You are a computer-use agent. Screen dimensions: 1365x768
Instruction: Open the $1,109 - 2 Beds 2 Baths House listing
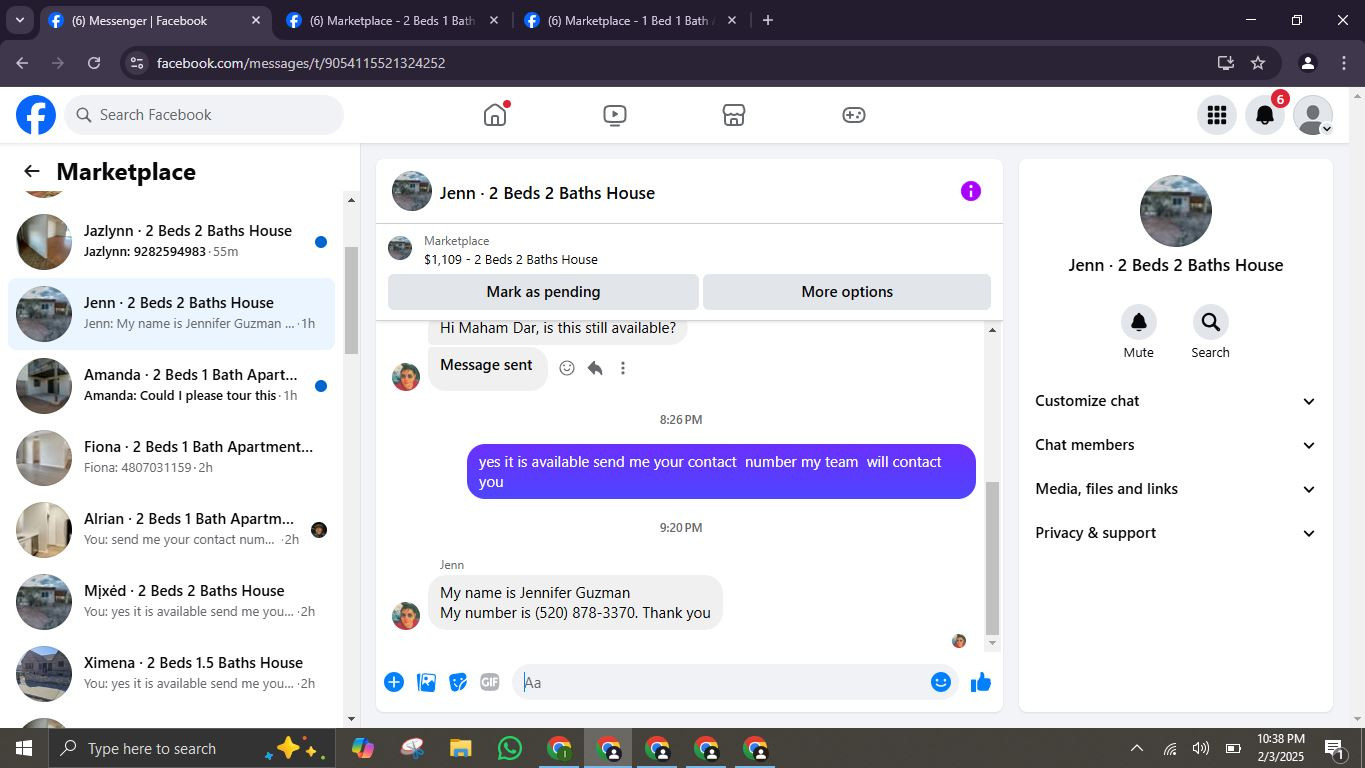(x=511, y=259)
